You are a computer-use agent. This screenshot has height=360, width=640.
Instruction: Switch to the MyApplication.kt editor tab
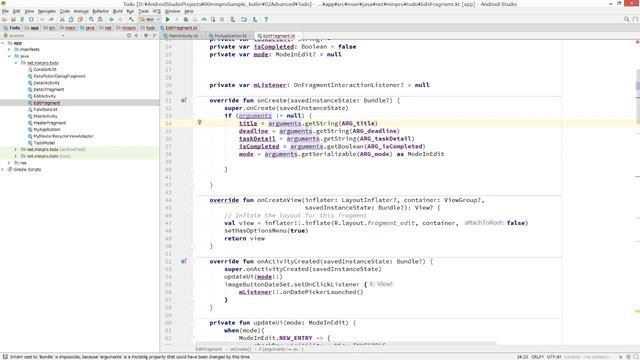click(230, 36)
